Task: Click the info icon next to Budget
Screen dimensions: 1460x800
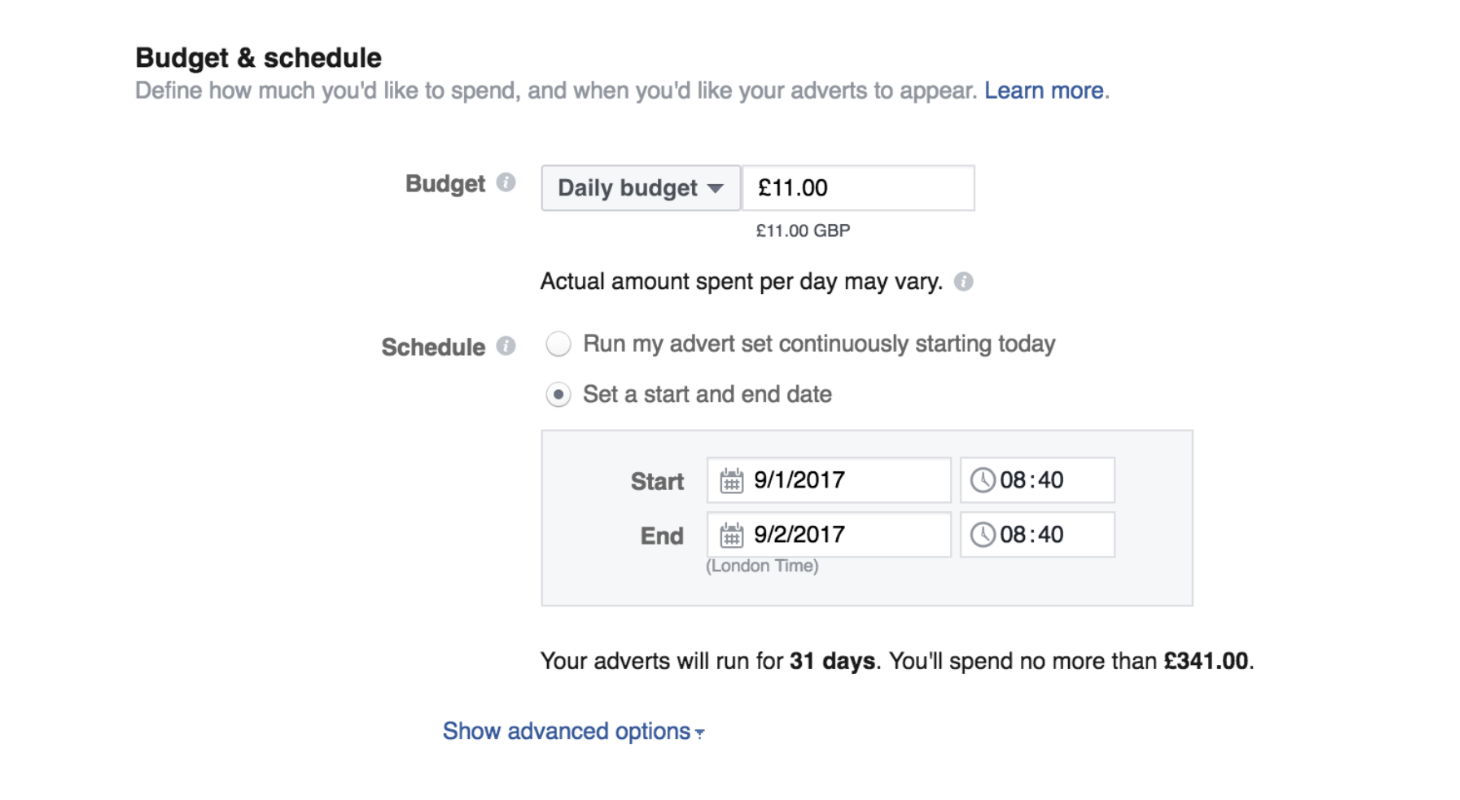Action: click(x=506, y=183)
